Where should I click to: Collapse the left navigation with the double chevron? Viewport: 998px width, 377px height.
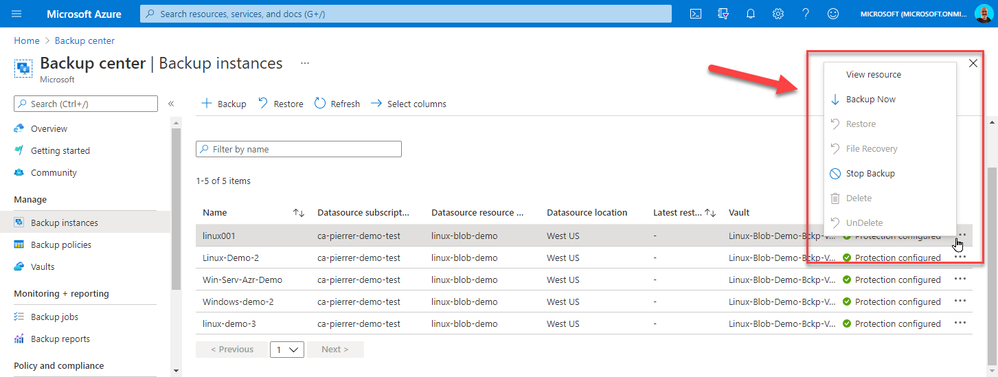(x=171, y=103)
